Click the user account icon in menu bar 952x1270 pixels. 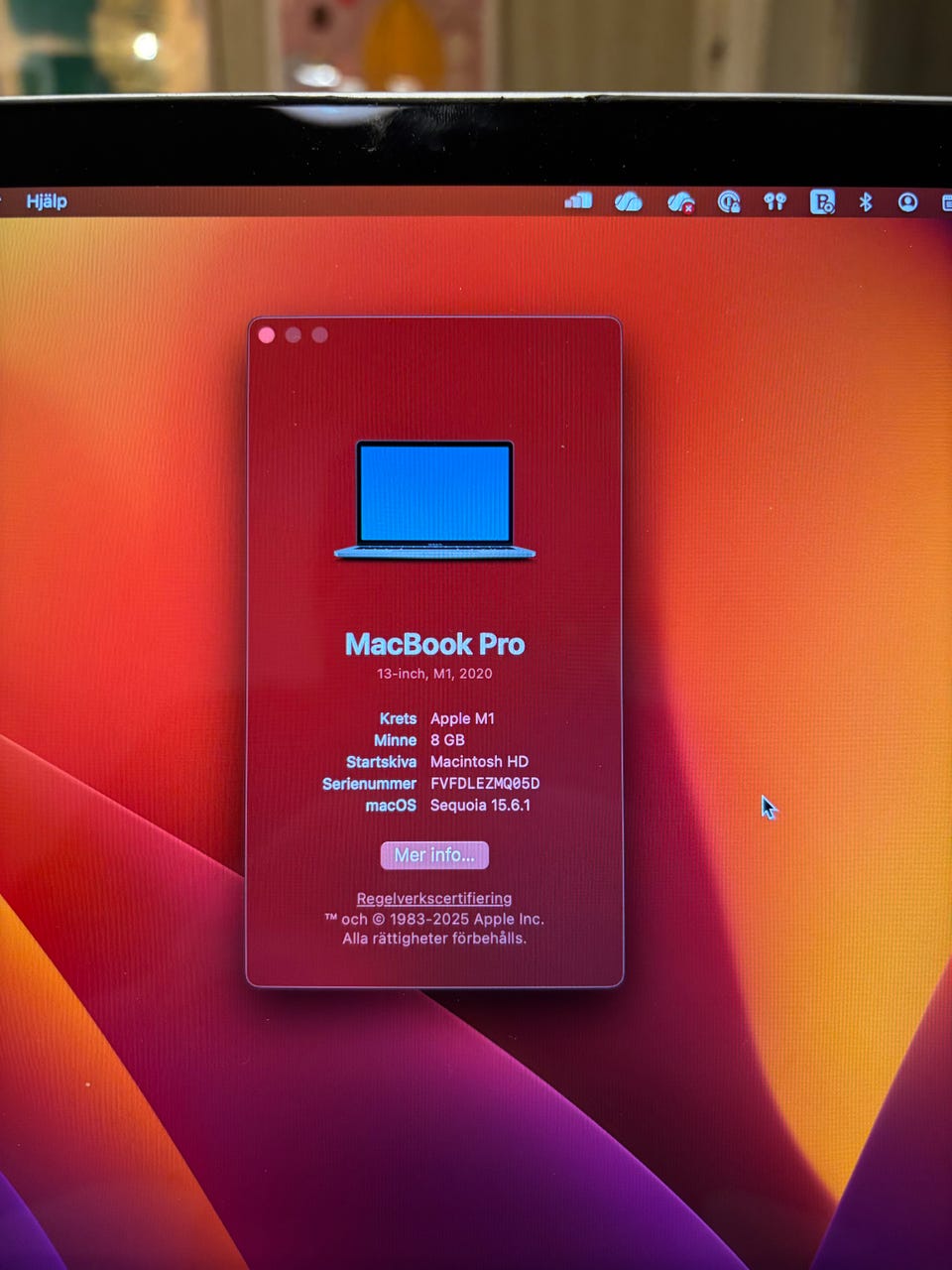(x=907, y=202)
